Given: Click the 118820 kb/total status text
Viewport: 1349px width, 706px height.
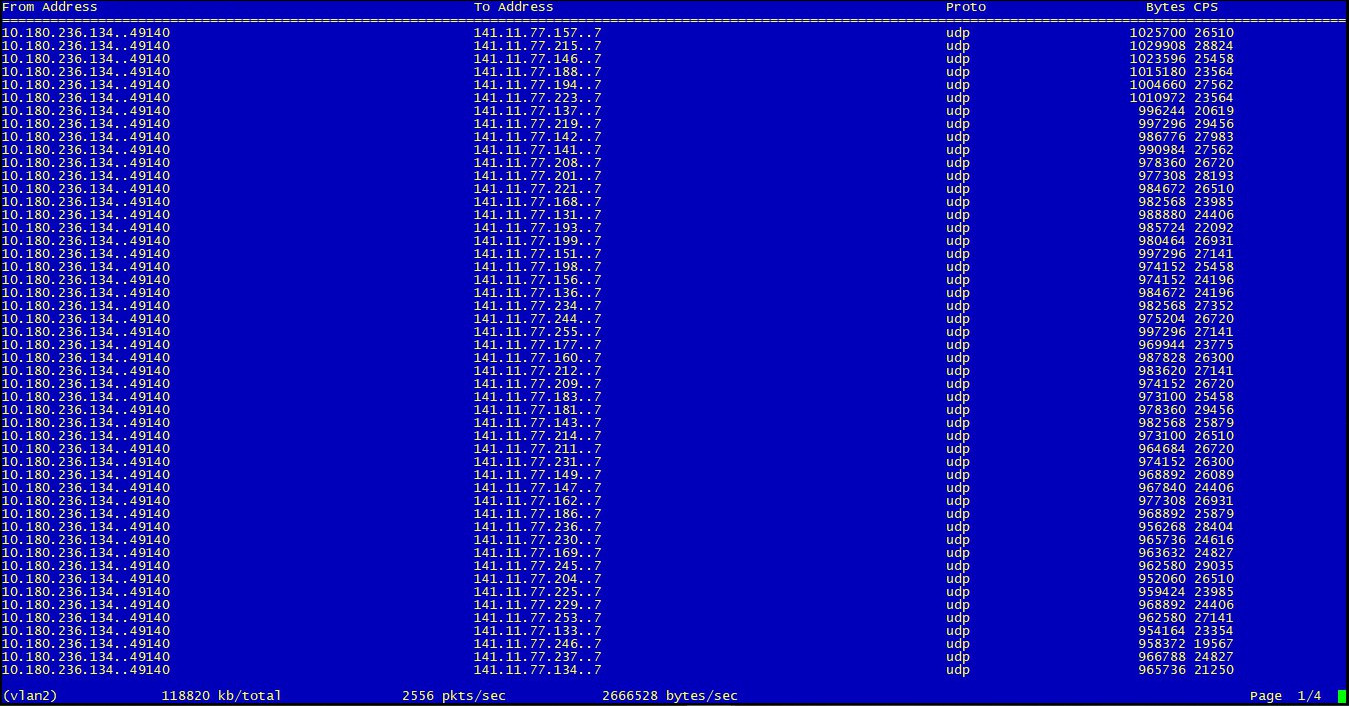Looking at the screenshot, I should [221, 695].
